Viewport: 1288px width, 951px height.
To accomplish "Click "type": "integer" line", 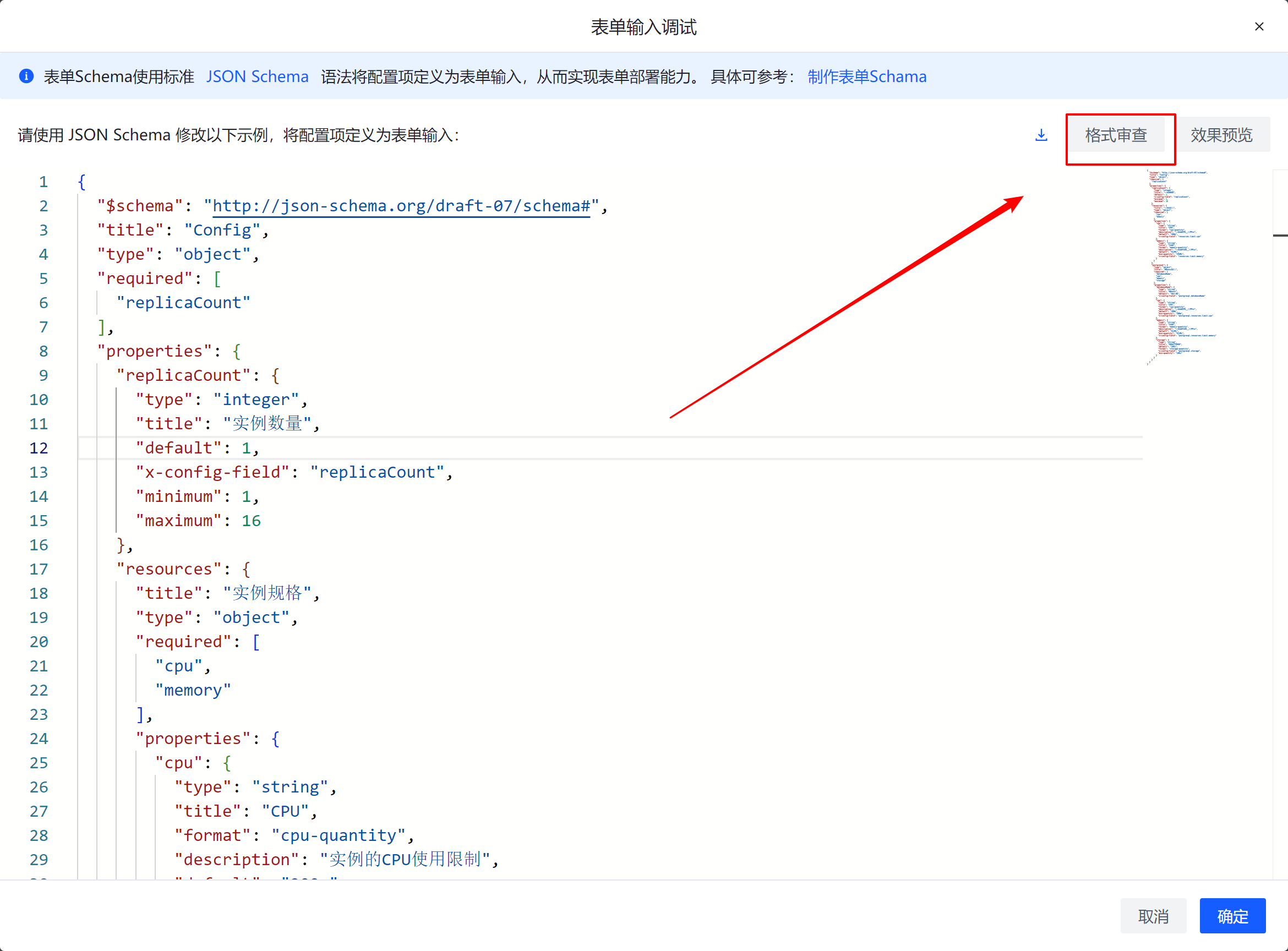I will [x=222, y=400].
